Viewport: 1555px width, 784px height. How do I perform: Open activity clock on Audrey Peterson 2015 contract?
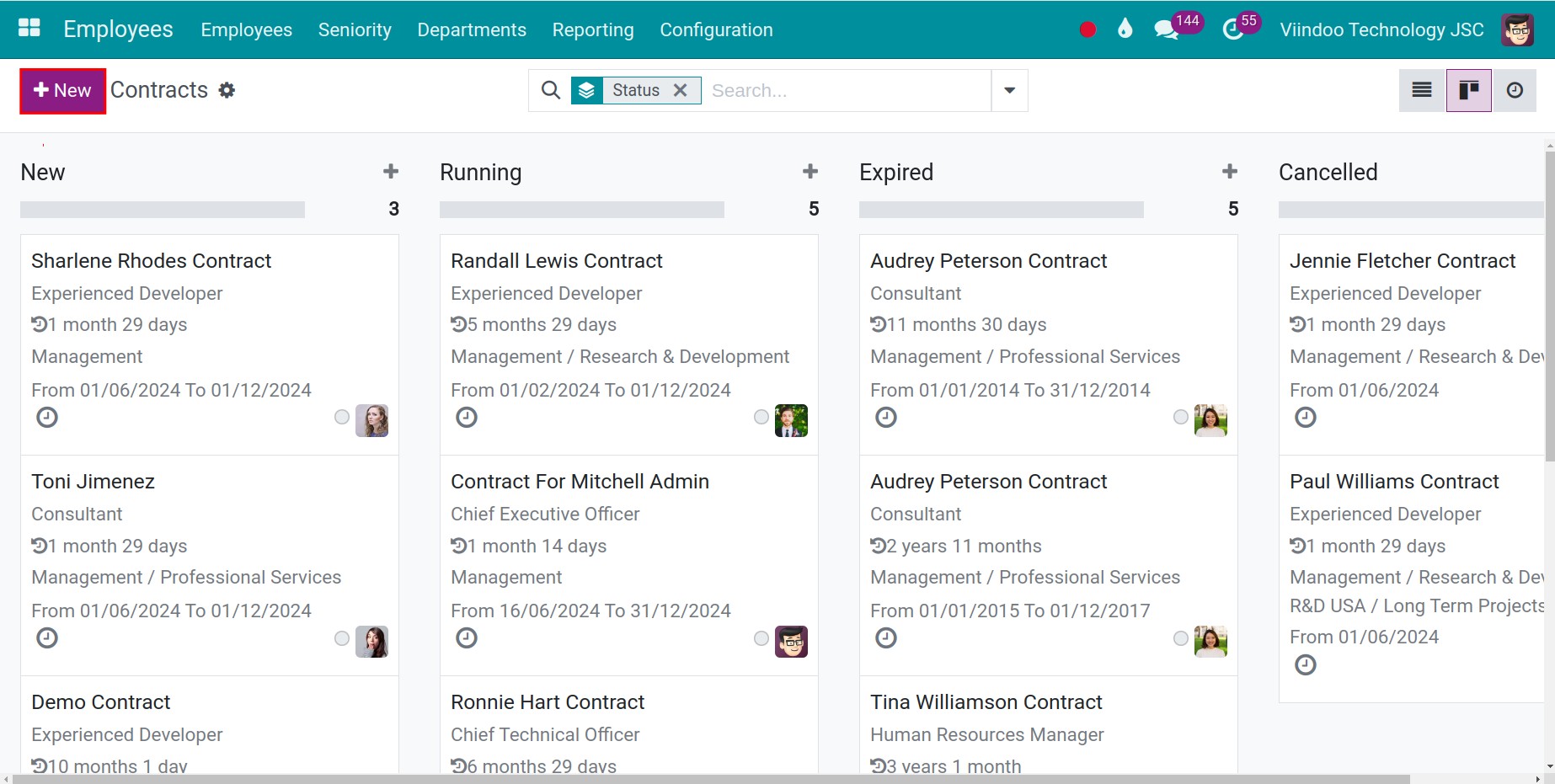[x=886, y=638]
